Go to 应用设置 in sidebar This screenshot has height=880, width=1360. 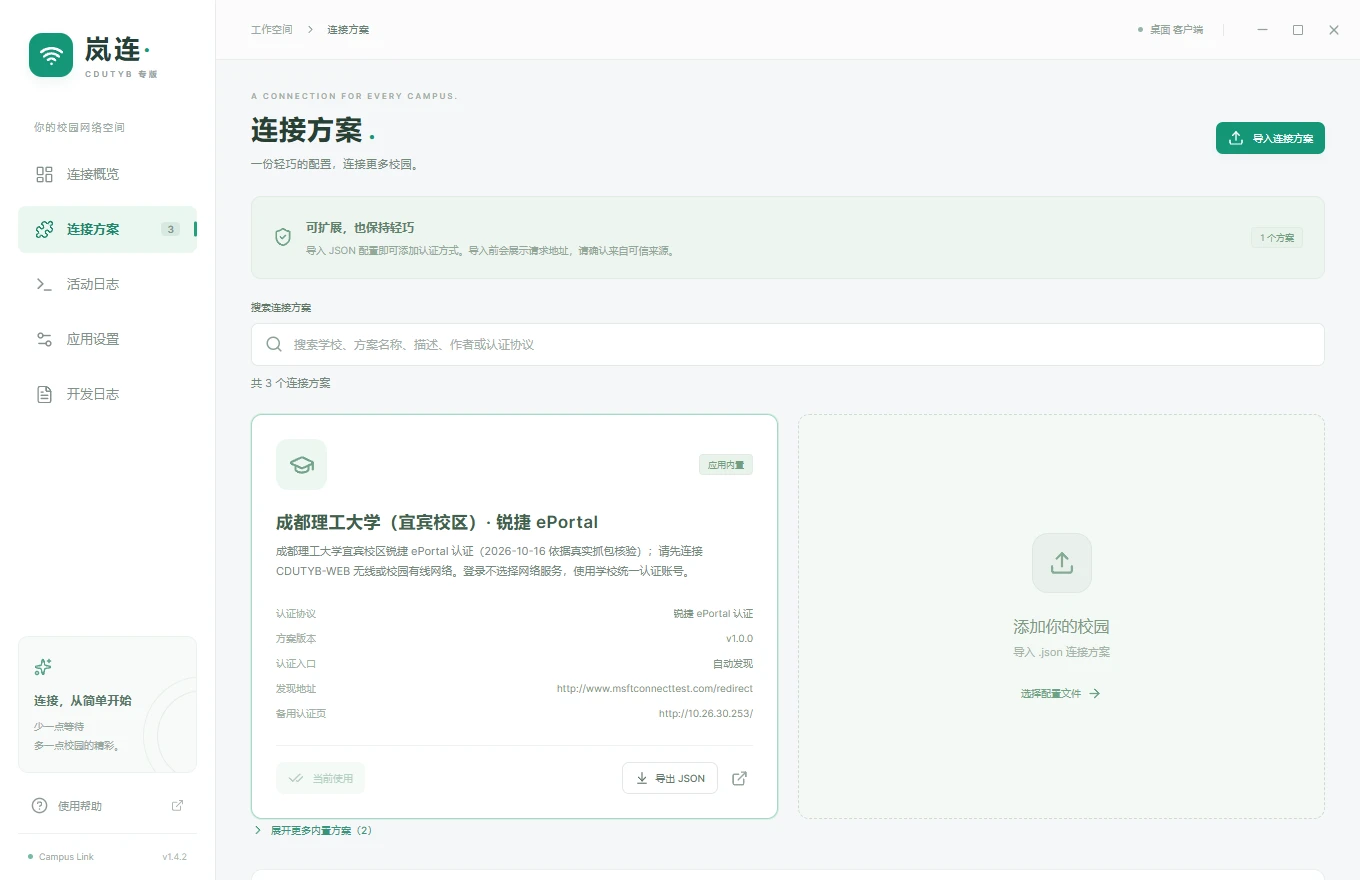pos(107,339)
